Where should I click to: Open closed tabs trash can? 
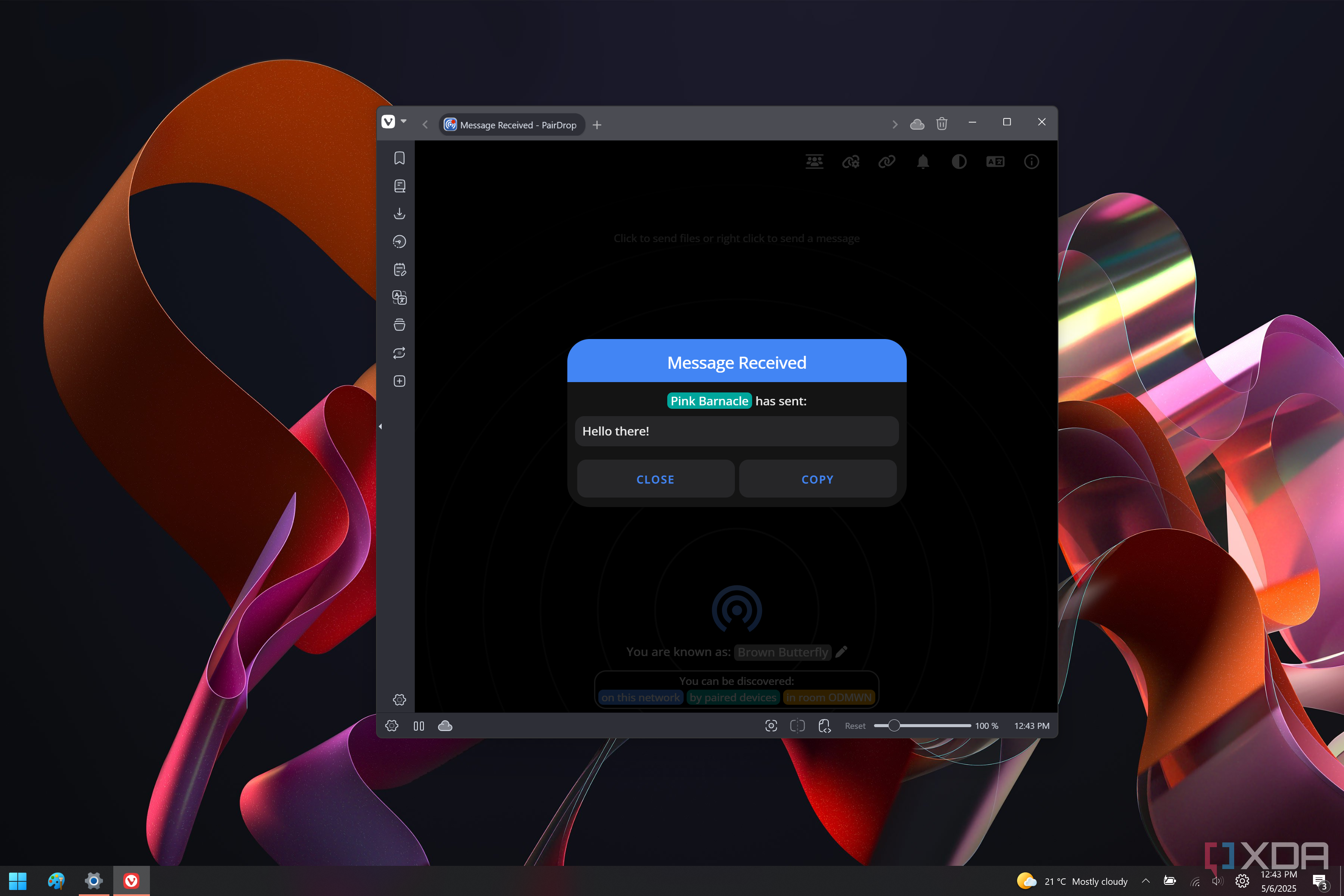click(x=942, y=124)
